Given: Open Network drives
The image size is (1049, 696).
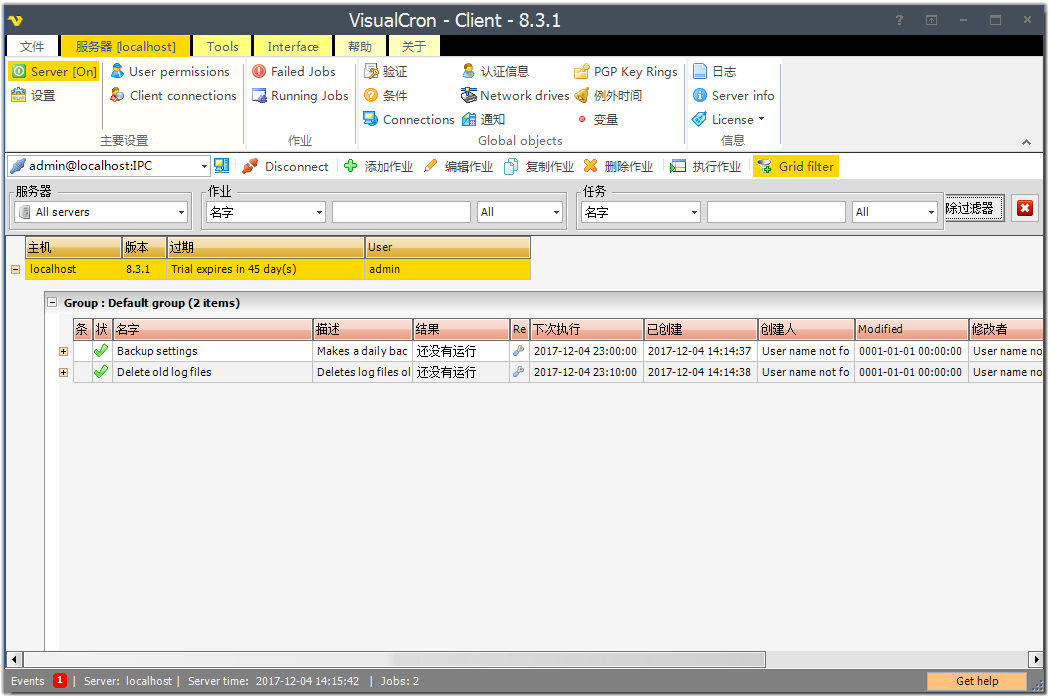Looking at the screenshot, I should (x=515, y=96).
